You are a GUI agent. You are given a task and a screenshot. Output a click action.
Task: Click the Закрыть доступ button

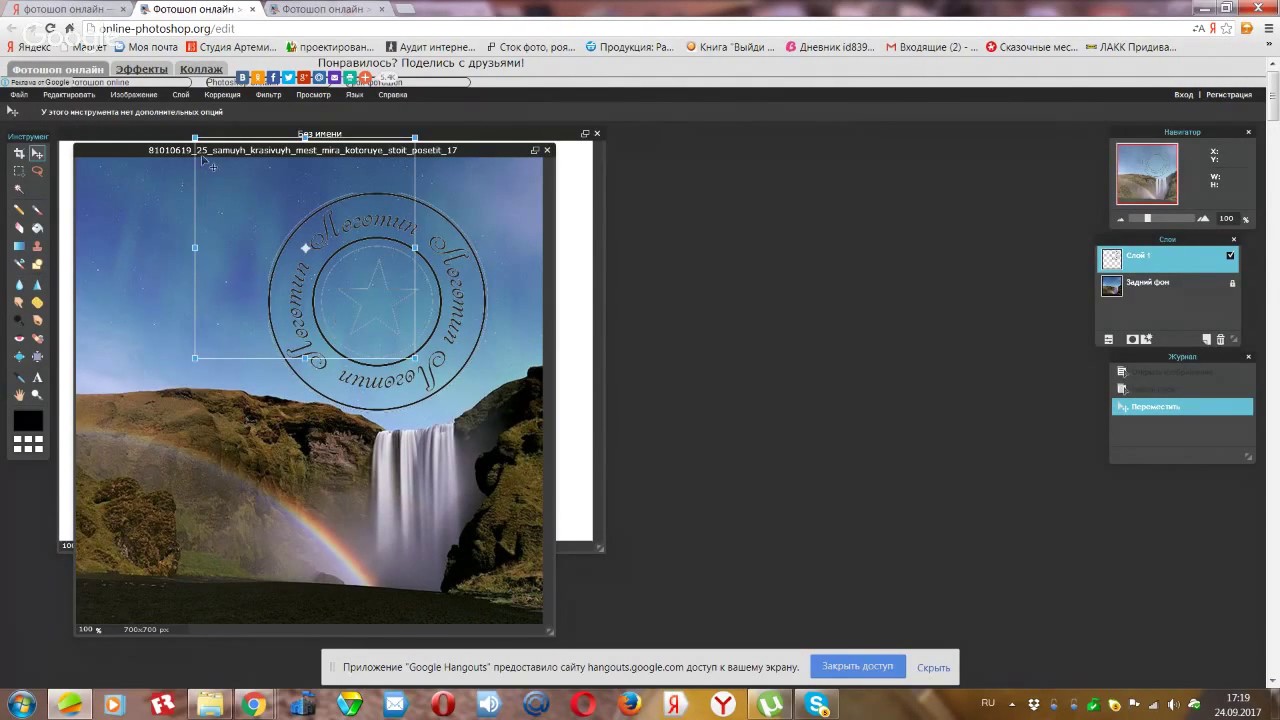pos(857,667)
